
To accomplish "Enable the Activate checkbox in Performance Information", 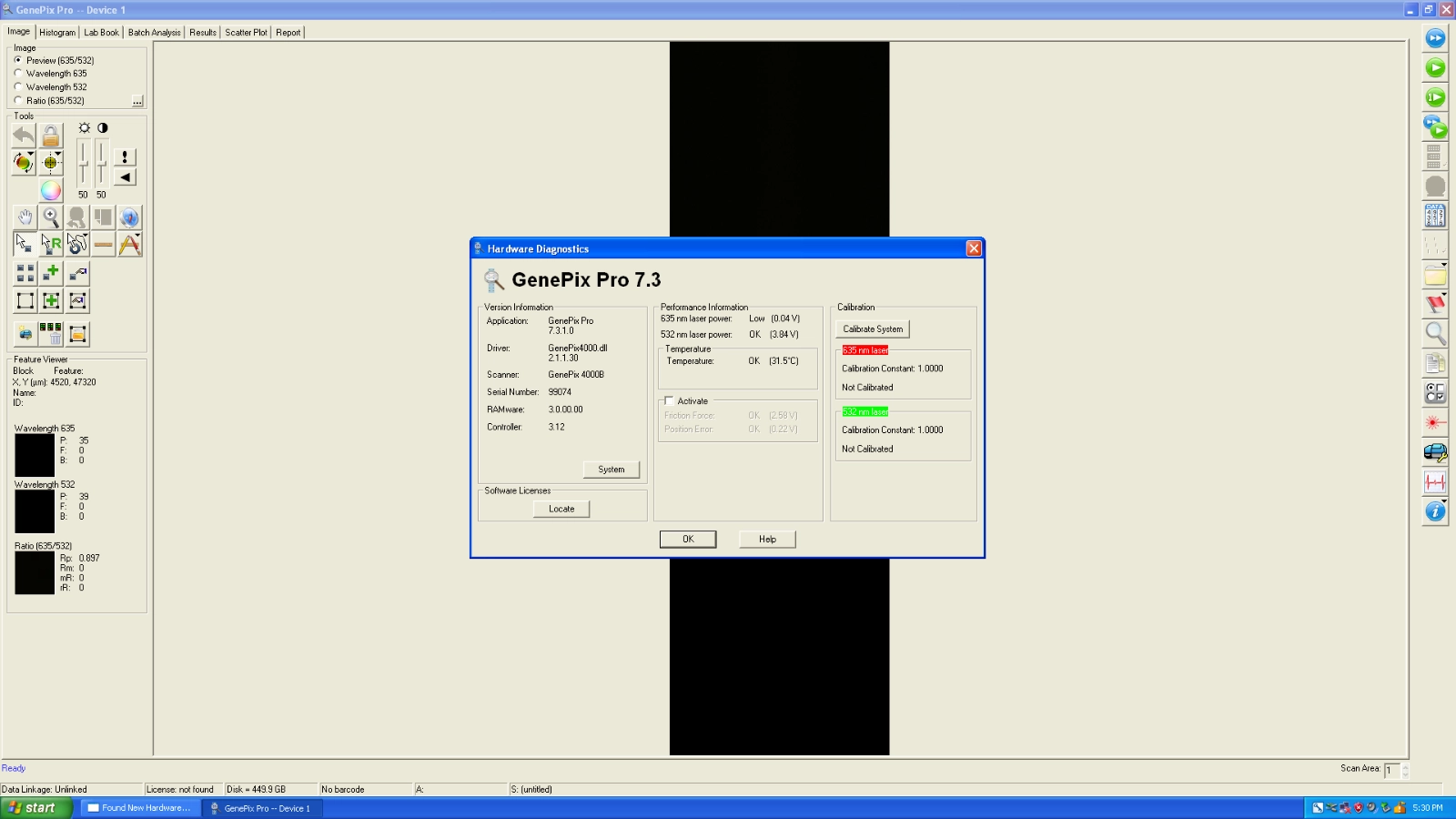I will 669,400.
